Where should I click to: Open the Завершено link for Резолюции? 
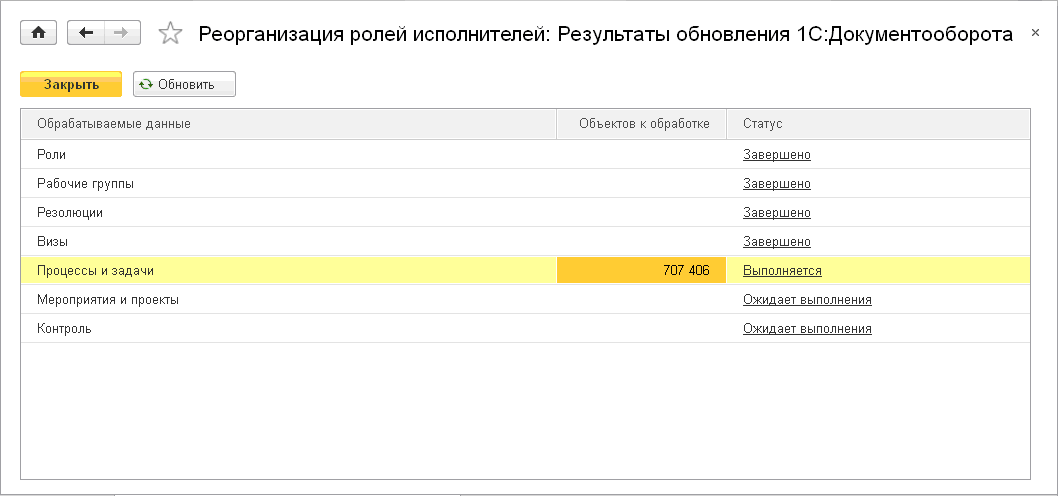(x=776, y=213)
